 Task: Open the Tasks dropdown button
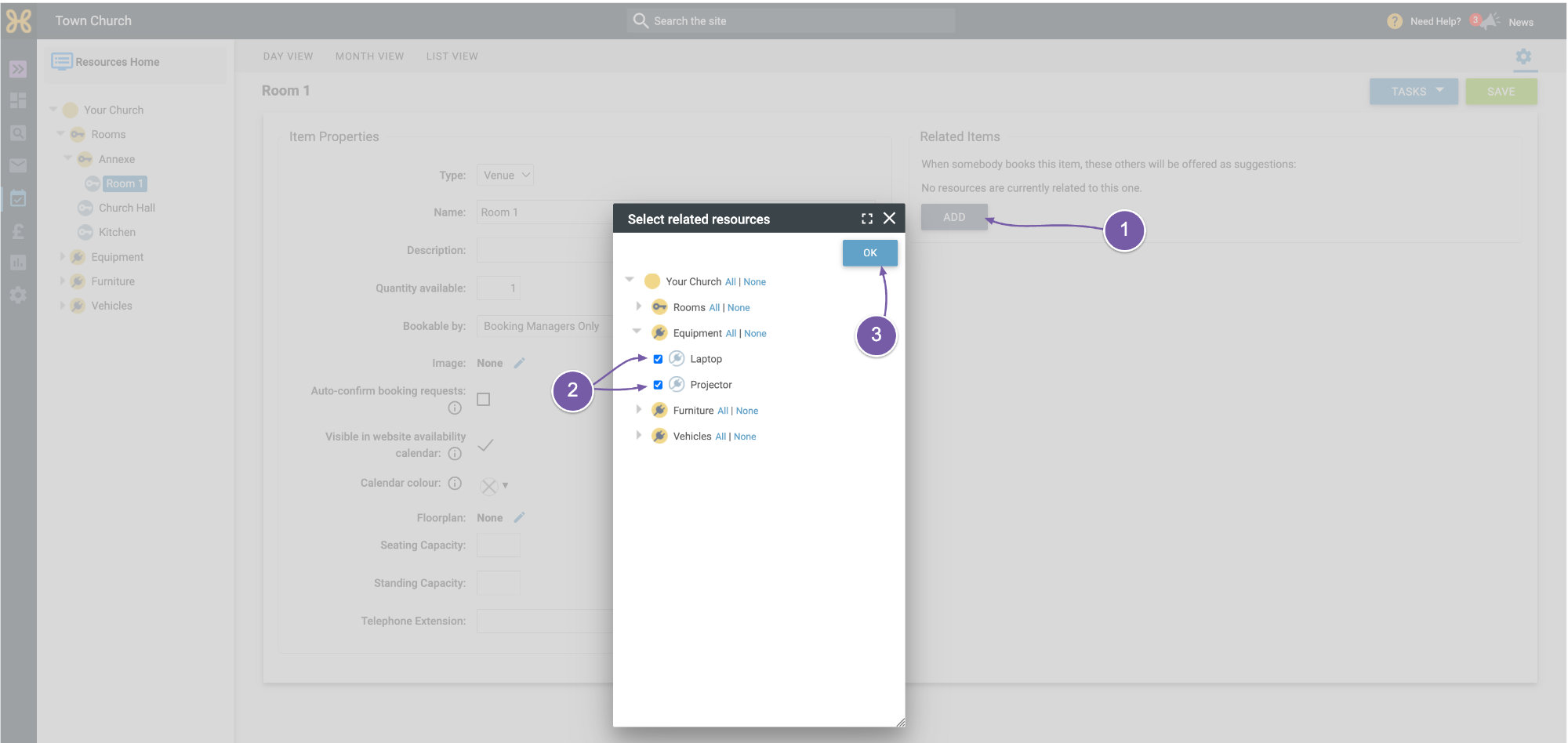point(1414,92)
